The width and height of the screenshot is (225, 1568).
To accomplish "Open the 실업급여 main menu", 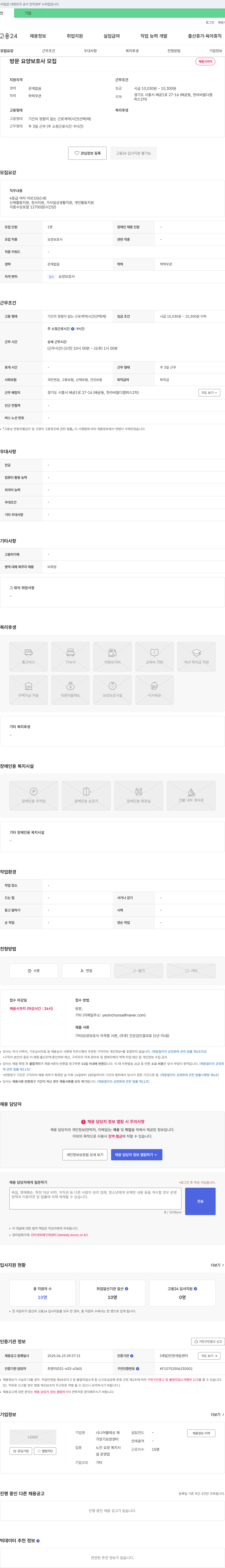I will pos(112,36).
